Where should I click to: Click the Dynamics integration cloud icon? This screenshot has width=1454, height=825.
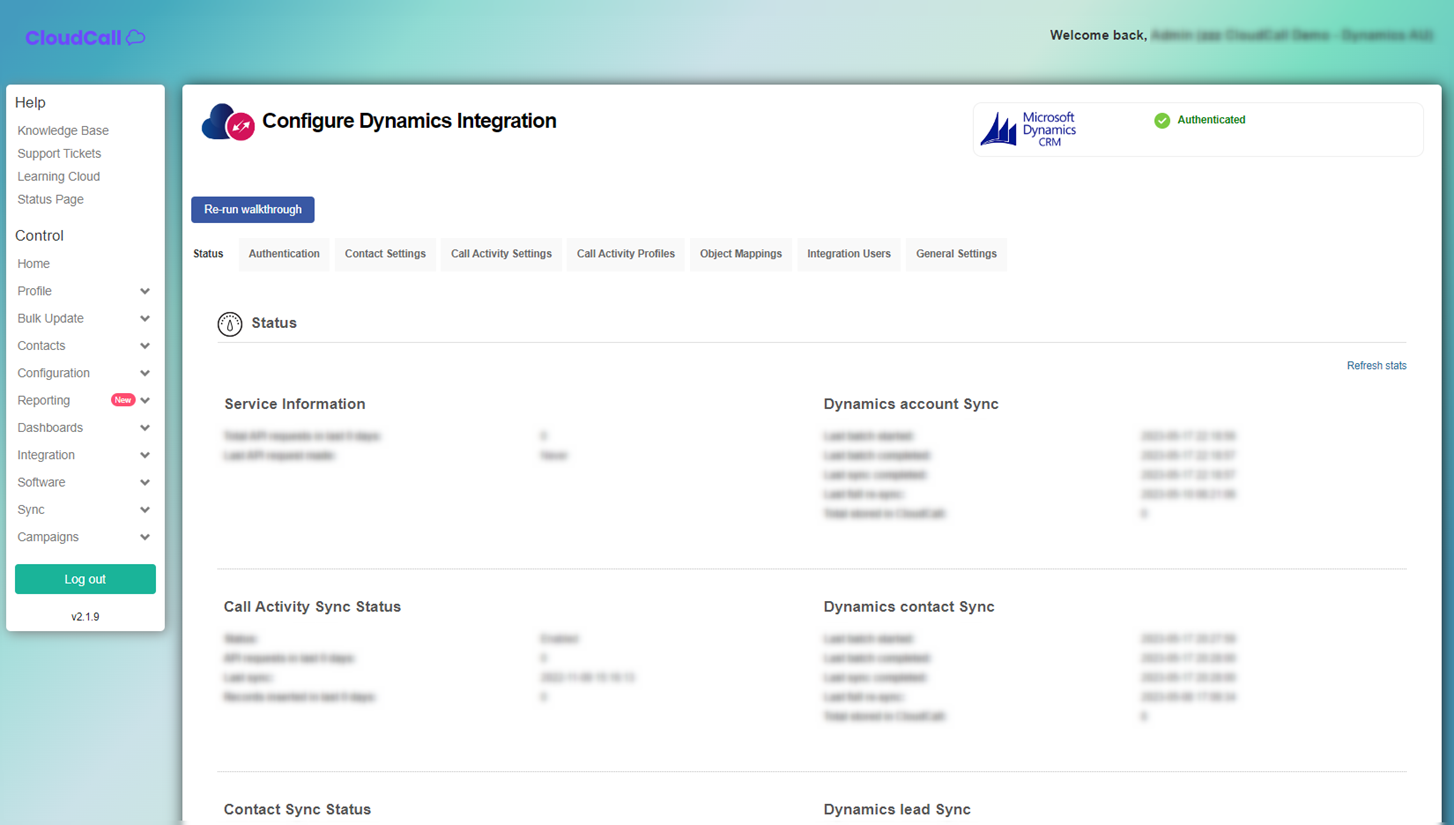click(x=228, y=123)
